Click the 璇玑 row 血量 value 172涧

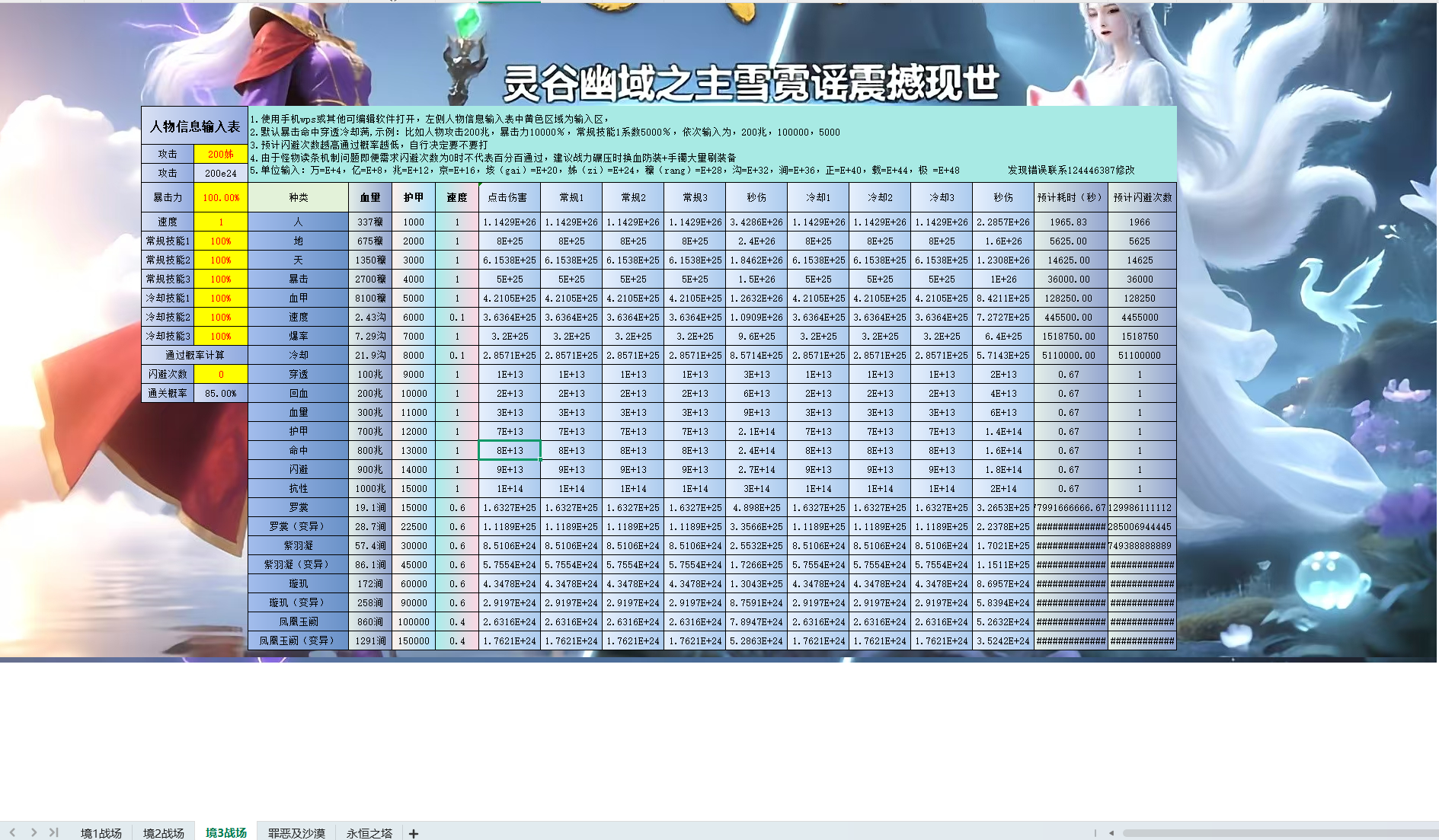[x=370, y=583]
